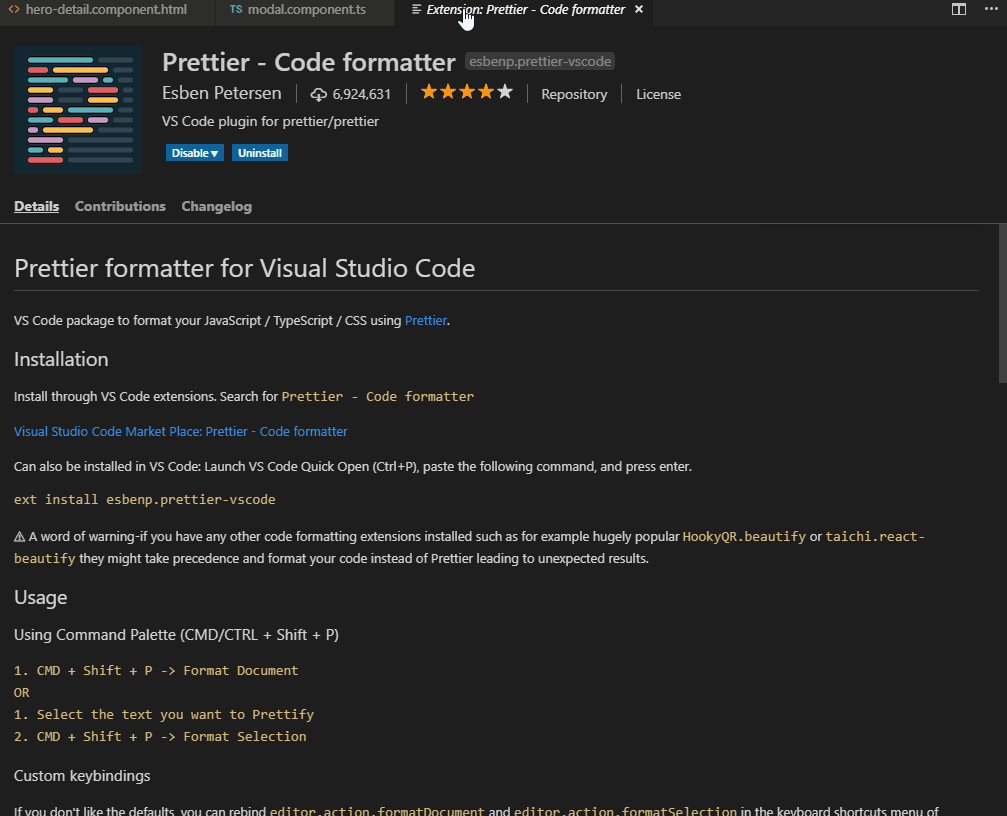Open the modal.component.ts tab

point(305,10)
